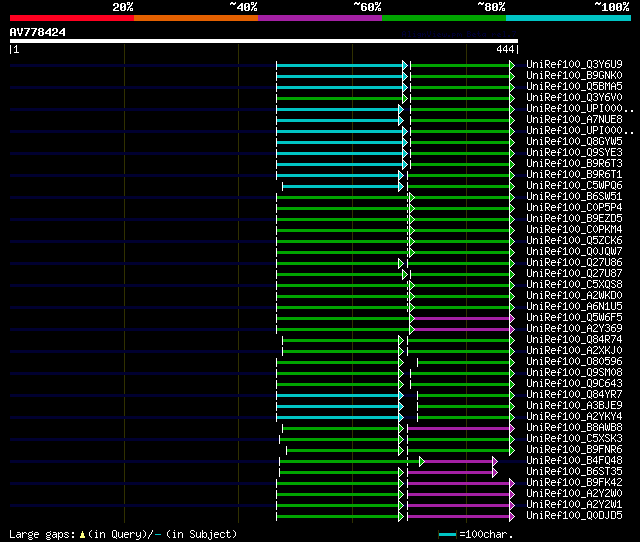Open subject UniRef100_Q8GYW5

tap(574, 141)
